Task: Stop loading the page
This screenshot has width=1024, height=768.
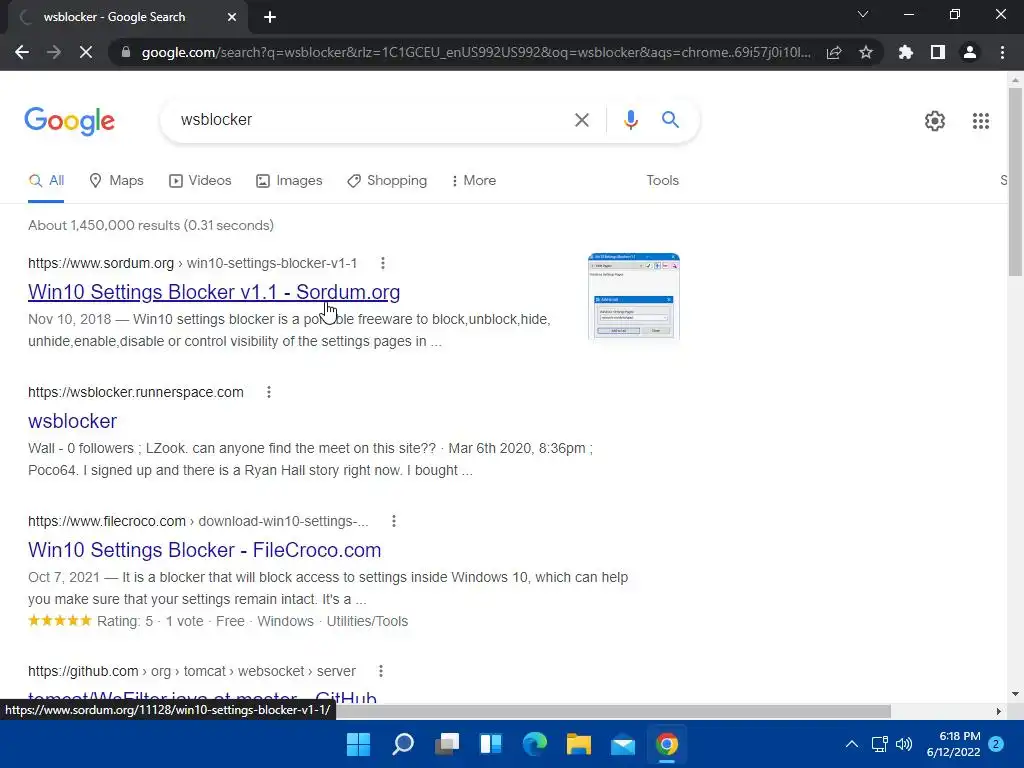Action: [86, 52]
